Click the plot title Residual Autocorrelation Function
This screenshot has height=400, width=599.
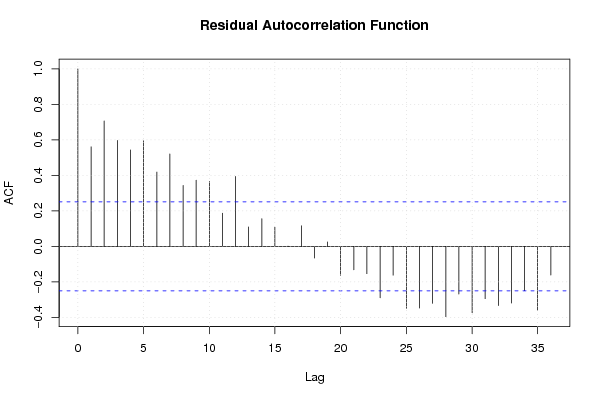tap(314, 26)
